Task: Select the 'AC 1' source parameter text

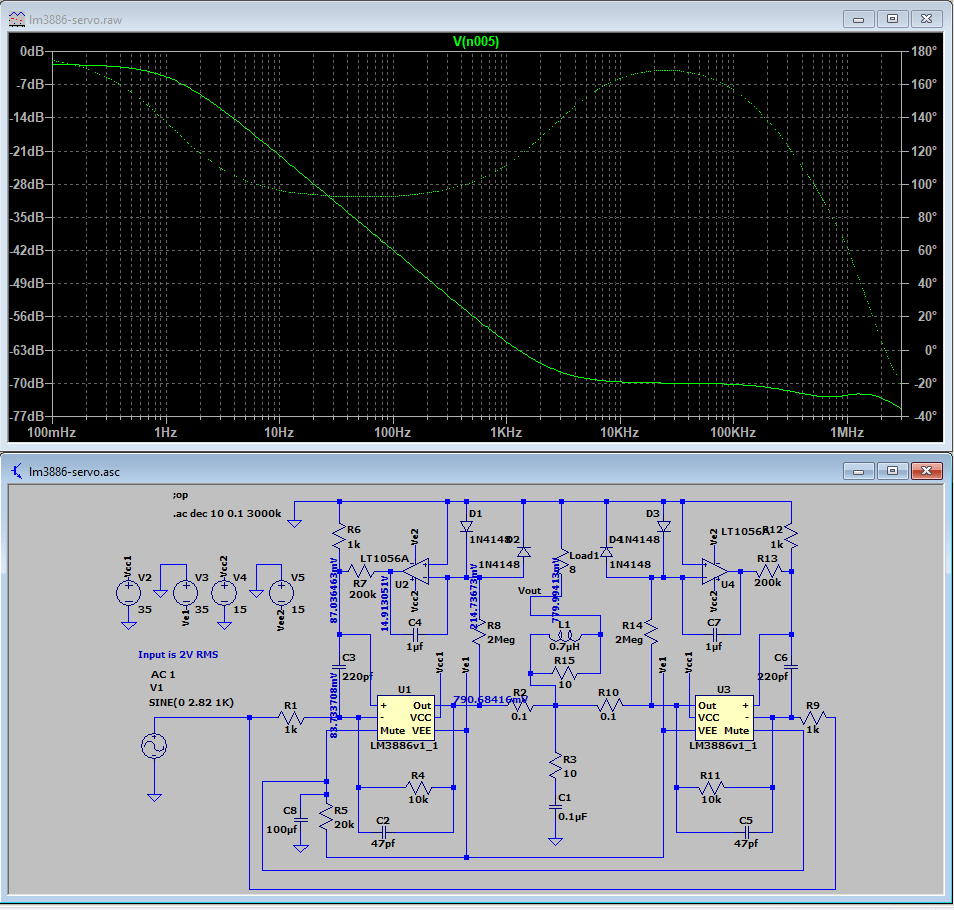Action: tap(163, 675)
